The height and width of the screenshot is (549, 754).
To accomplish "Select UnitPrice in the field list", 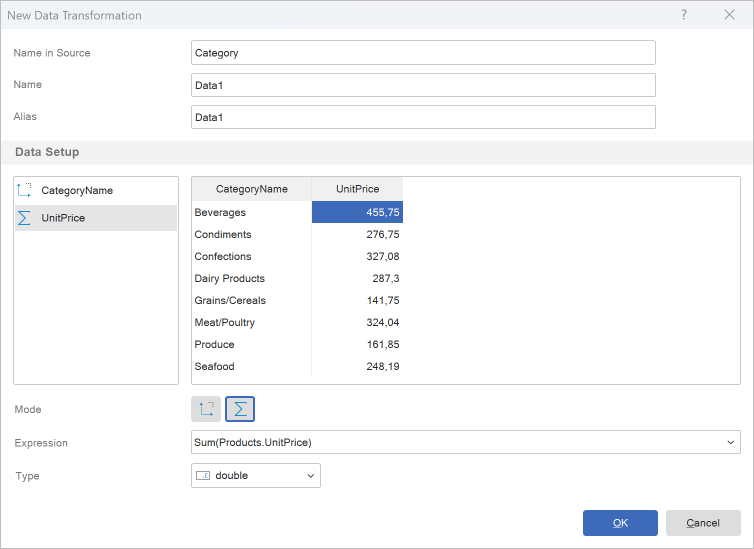I will tap(63, 218).
